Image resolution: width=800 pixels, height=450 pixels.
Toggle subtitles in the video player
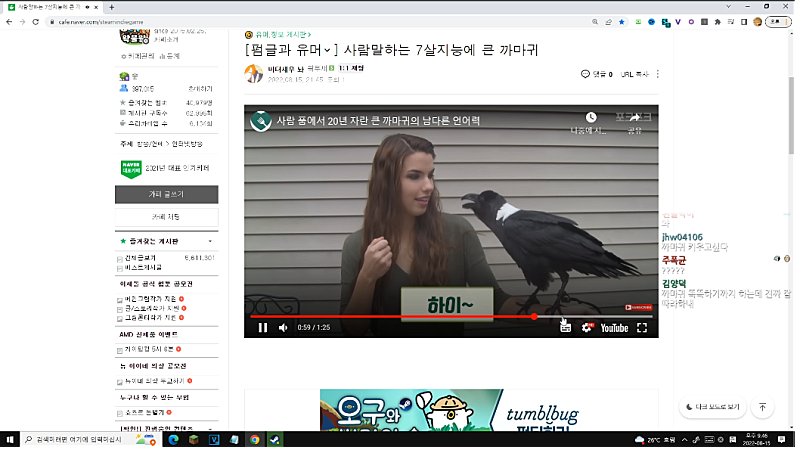coord(565,328)
